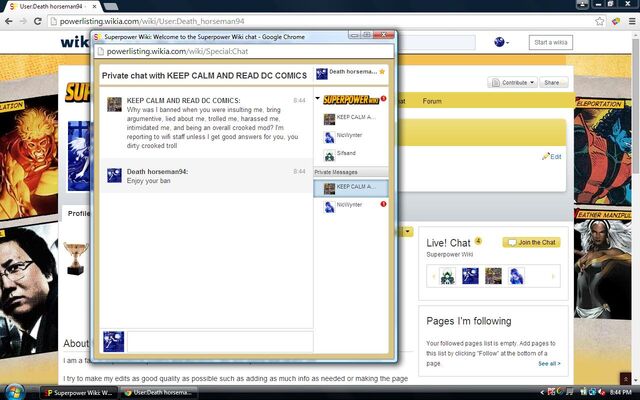This screenshot has width=640, height=400.
Task: Open a new browser tab
Action: pos(110,7)
